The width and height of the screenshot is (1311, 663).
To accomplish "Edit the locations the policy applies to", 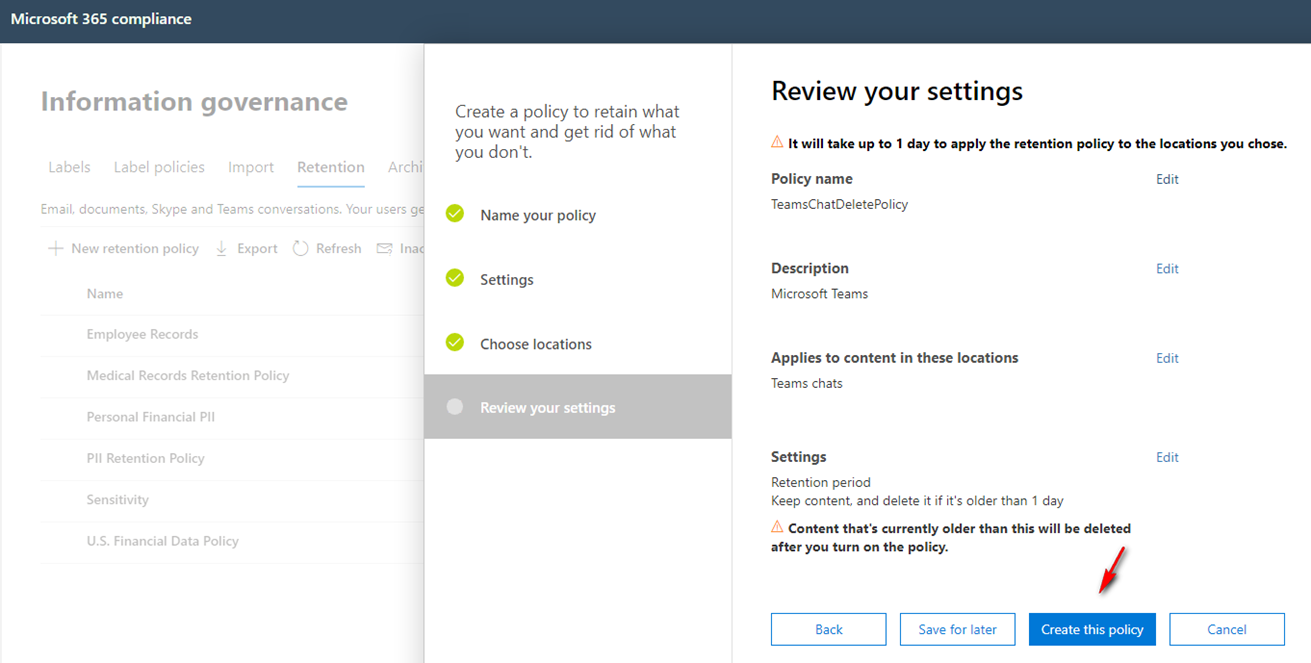I will point(1167,358).
